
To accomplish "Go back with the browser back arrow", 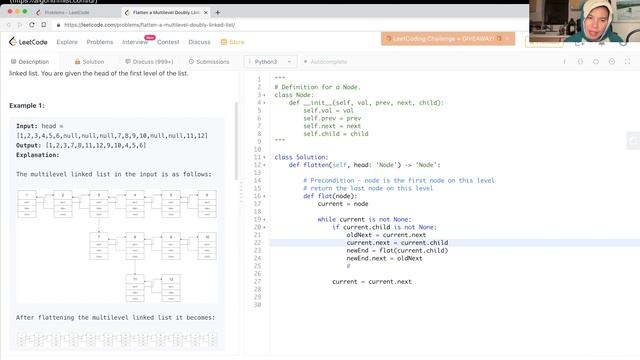I will pyautogui.click(x=9, y=25).
